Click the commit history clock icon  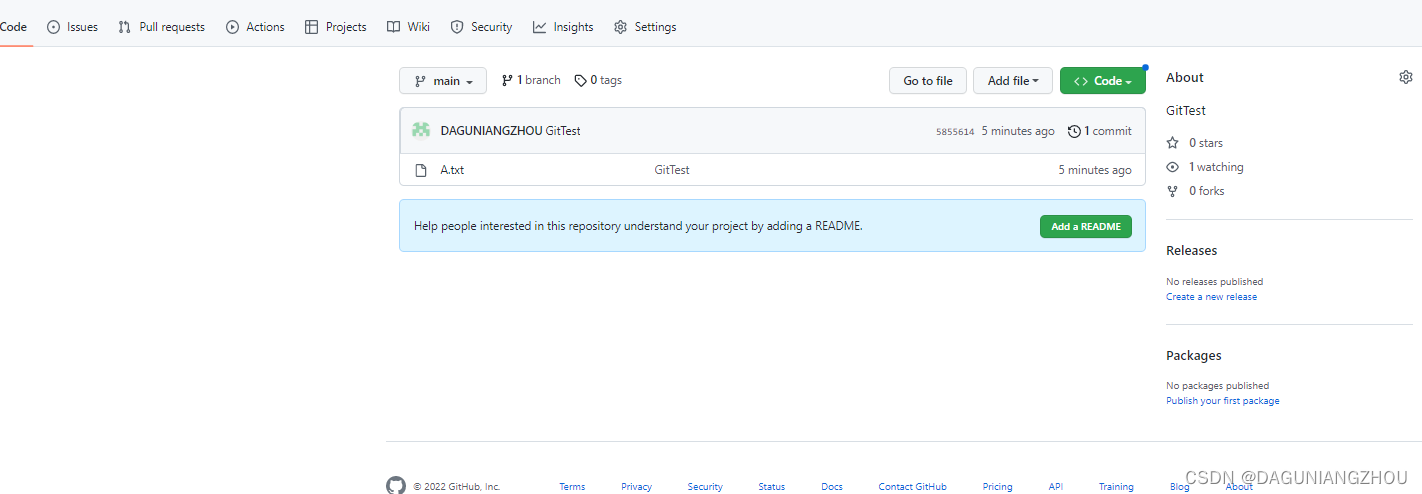(1075, 131)
